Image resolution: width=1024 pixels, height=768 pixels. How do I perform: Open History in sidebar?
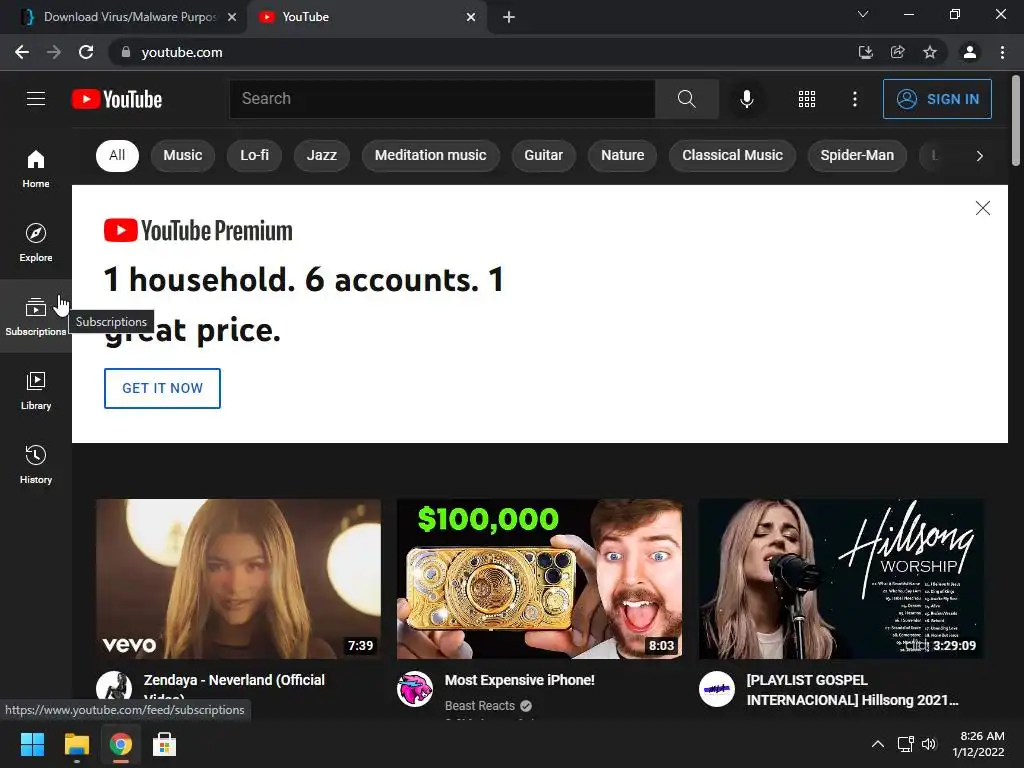click(x=36, y=464)
